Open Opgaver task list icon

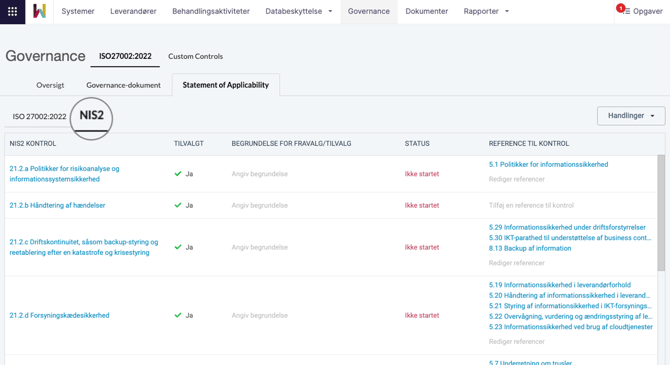(x=626, y=12)
